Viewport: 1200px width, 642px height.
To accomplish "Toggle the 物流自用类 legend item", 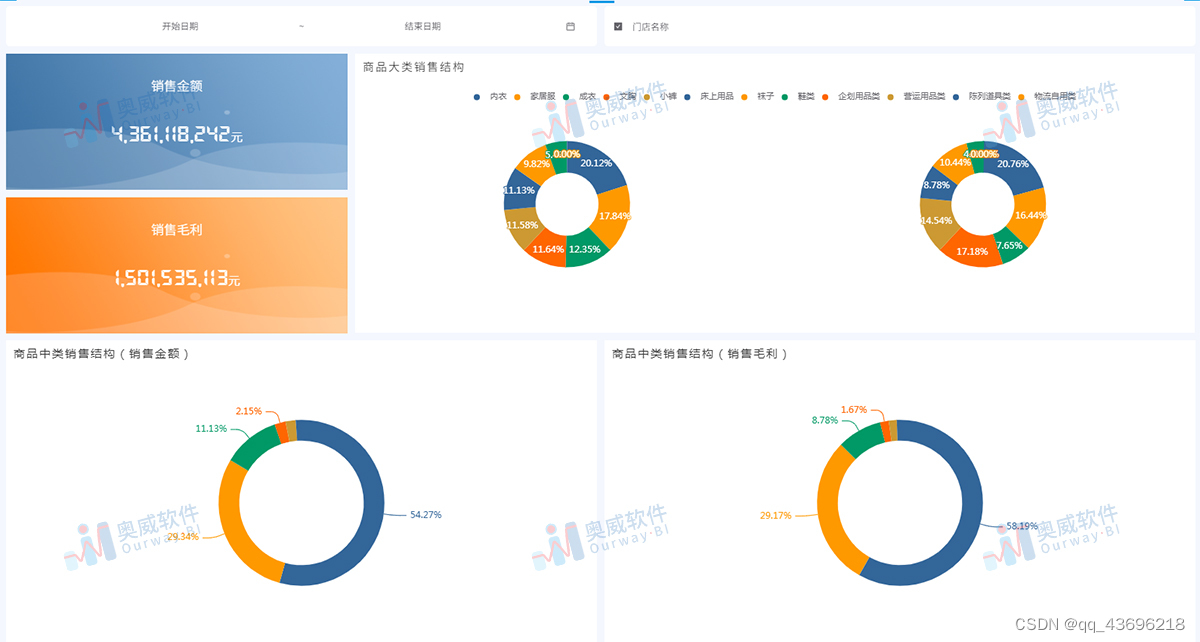I will [x=1046, y=96].
